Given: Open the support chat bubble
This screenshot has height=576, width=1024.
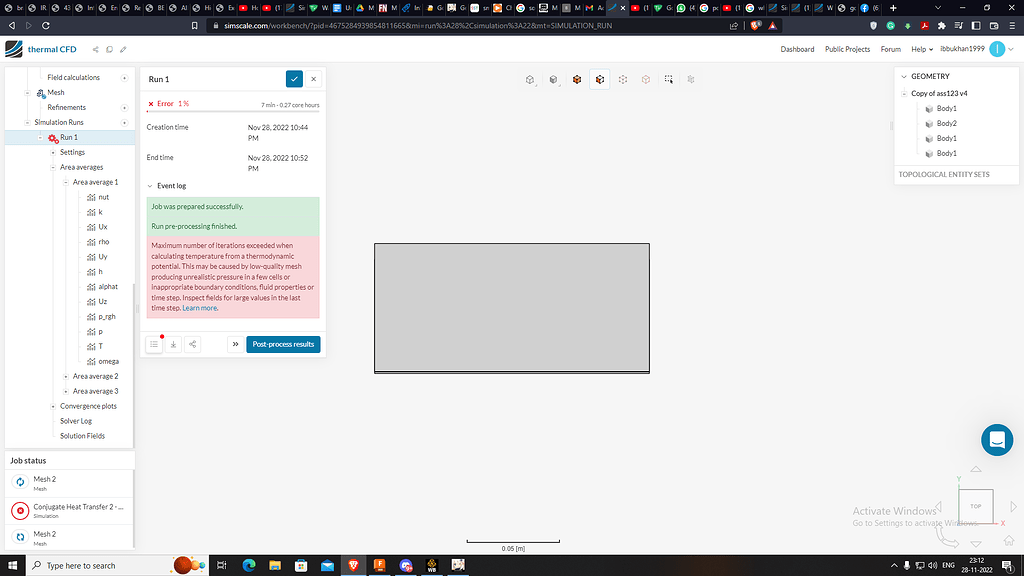Looking at the screenshot, I should click(997, 439).
